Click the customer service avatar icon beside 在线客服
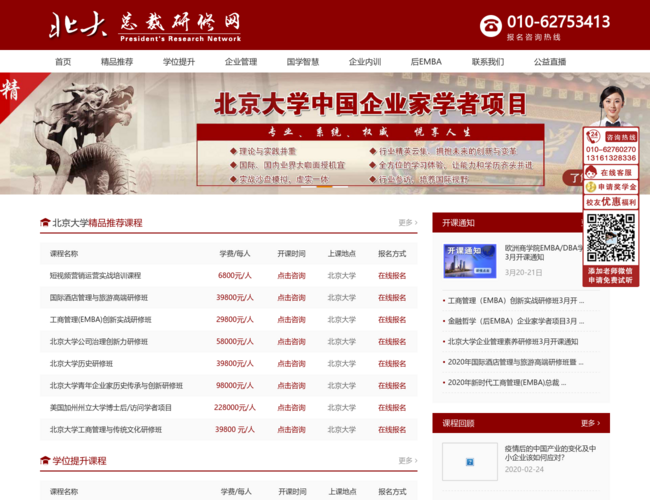650x500 pixels. (591, 172)
